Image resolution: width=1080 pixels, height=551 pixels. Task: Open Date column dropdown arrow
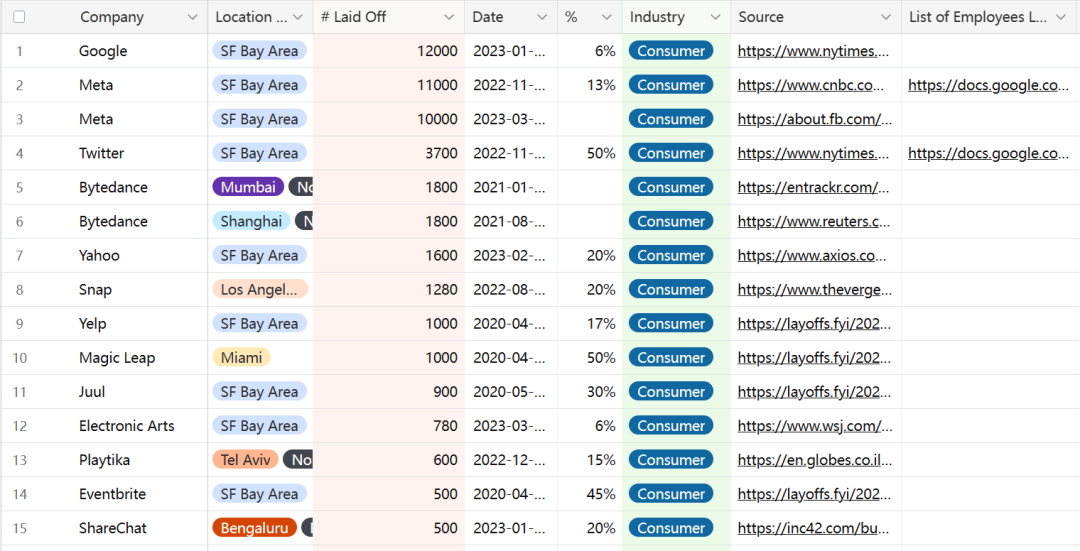(x=542, y=17)
